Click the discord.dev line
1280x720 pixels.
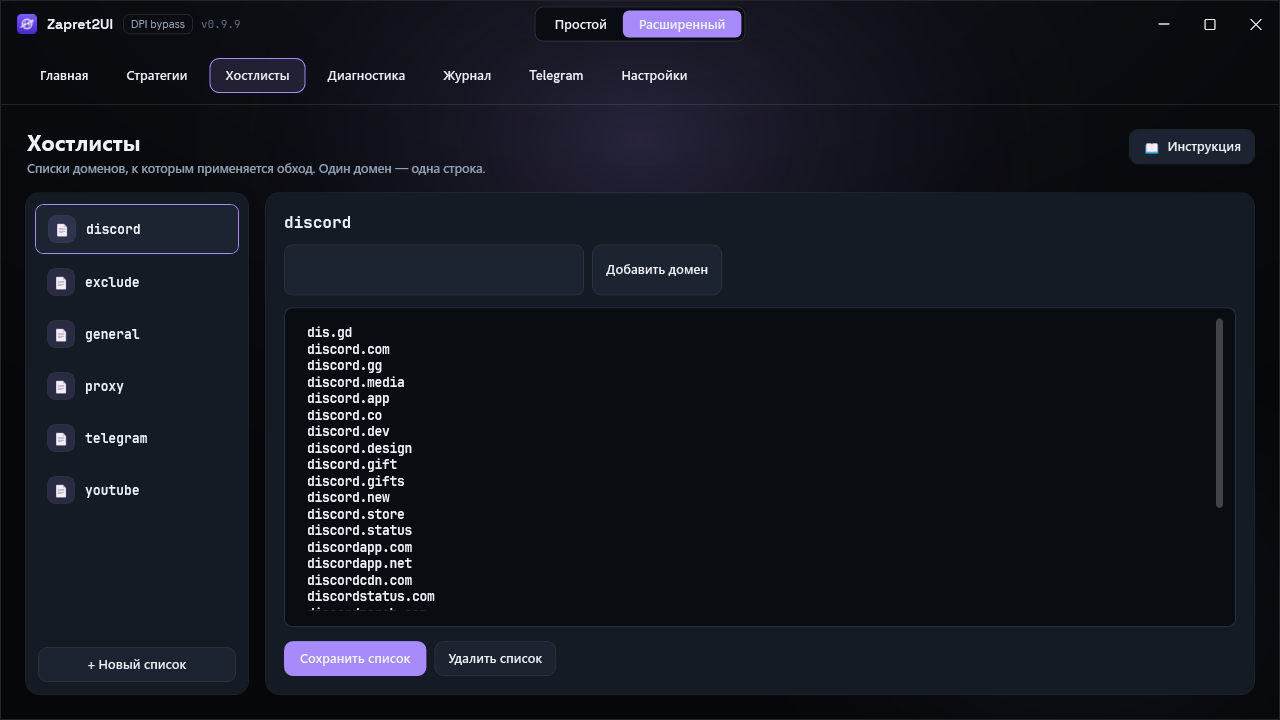pos(348,432)
